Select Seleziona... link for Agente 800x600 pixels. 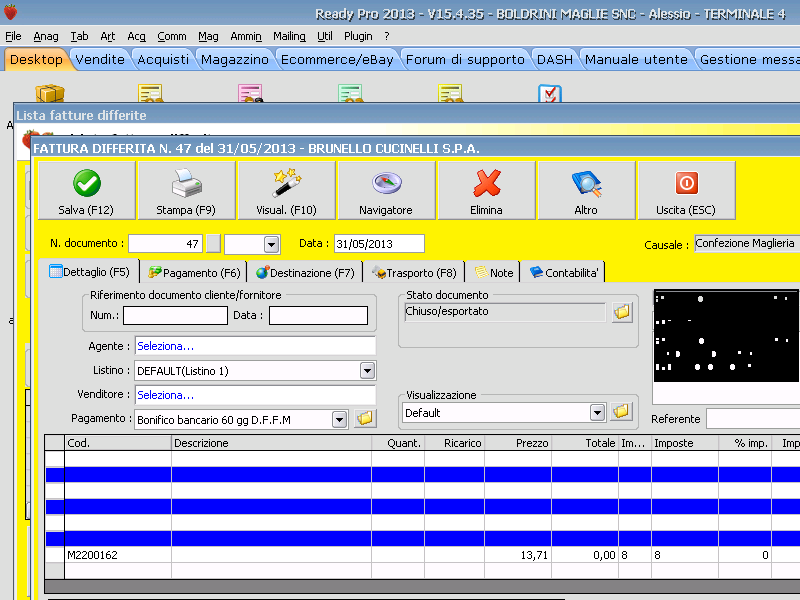[x=166, y=346]
